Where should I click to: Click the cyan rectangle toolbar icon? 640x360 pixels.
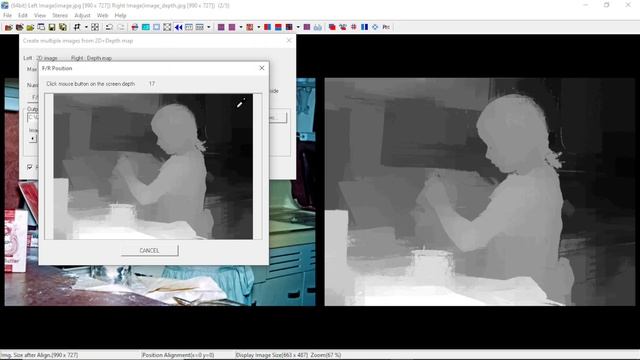[146, 27]
